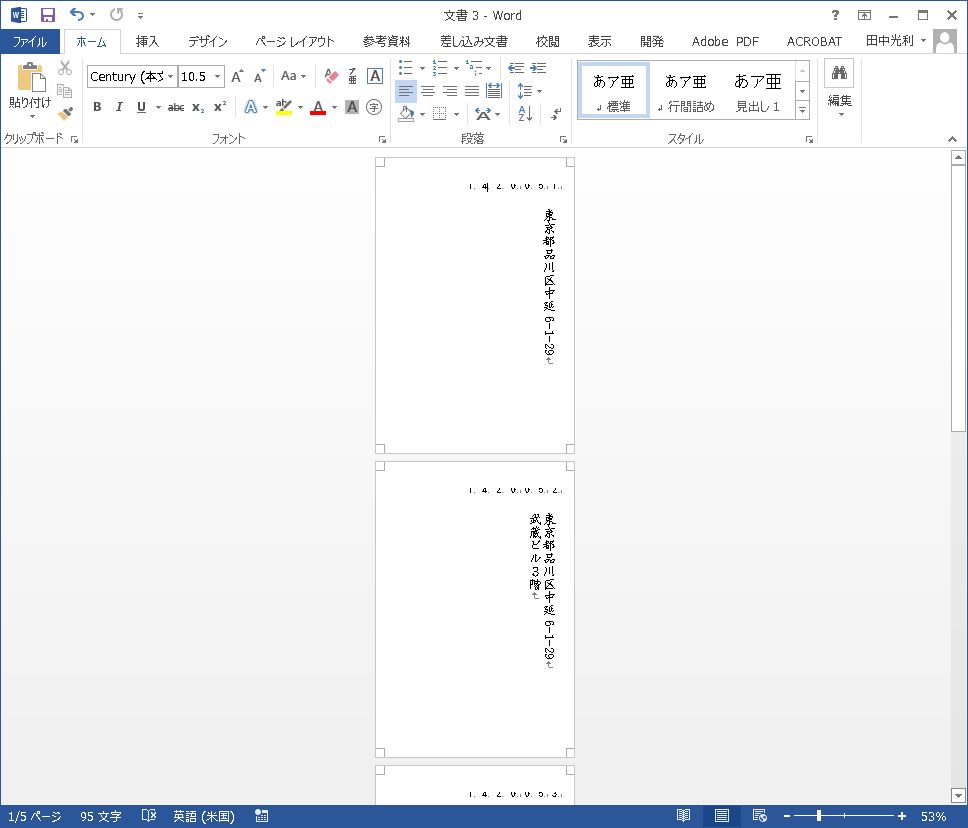Open the Change Case Aa dropdown

293,76
